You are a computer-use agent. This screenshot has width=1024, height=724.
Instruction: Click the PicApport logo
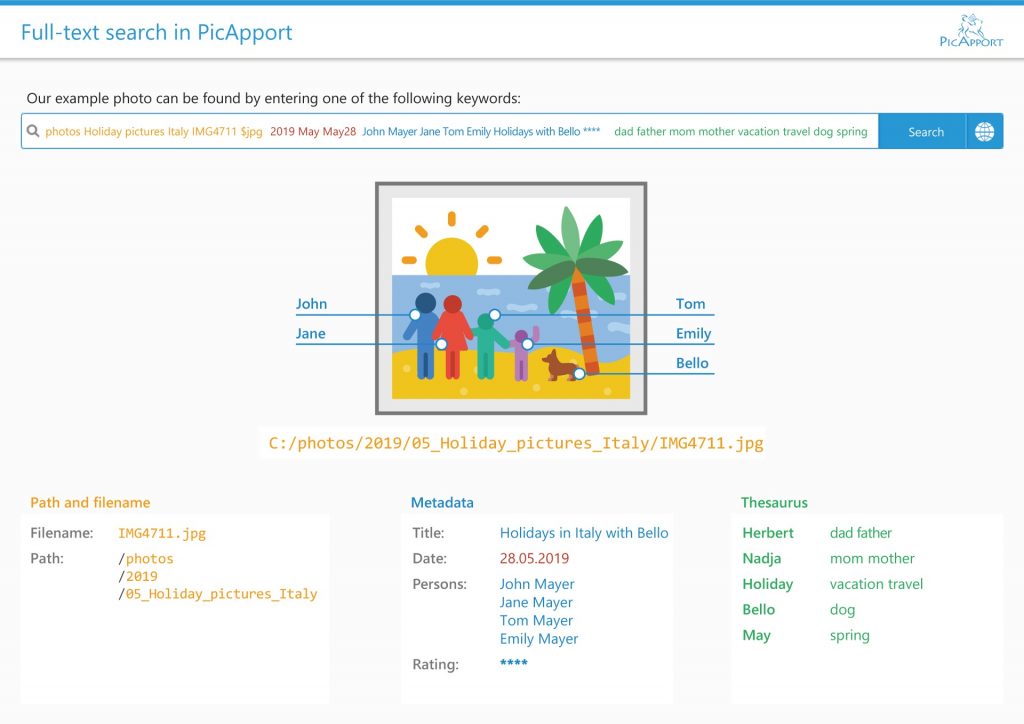(x=970, y=31)
